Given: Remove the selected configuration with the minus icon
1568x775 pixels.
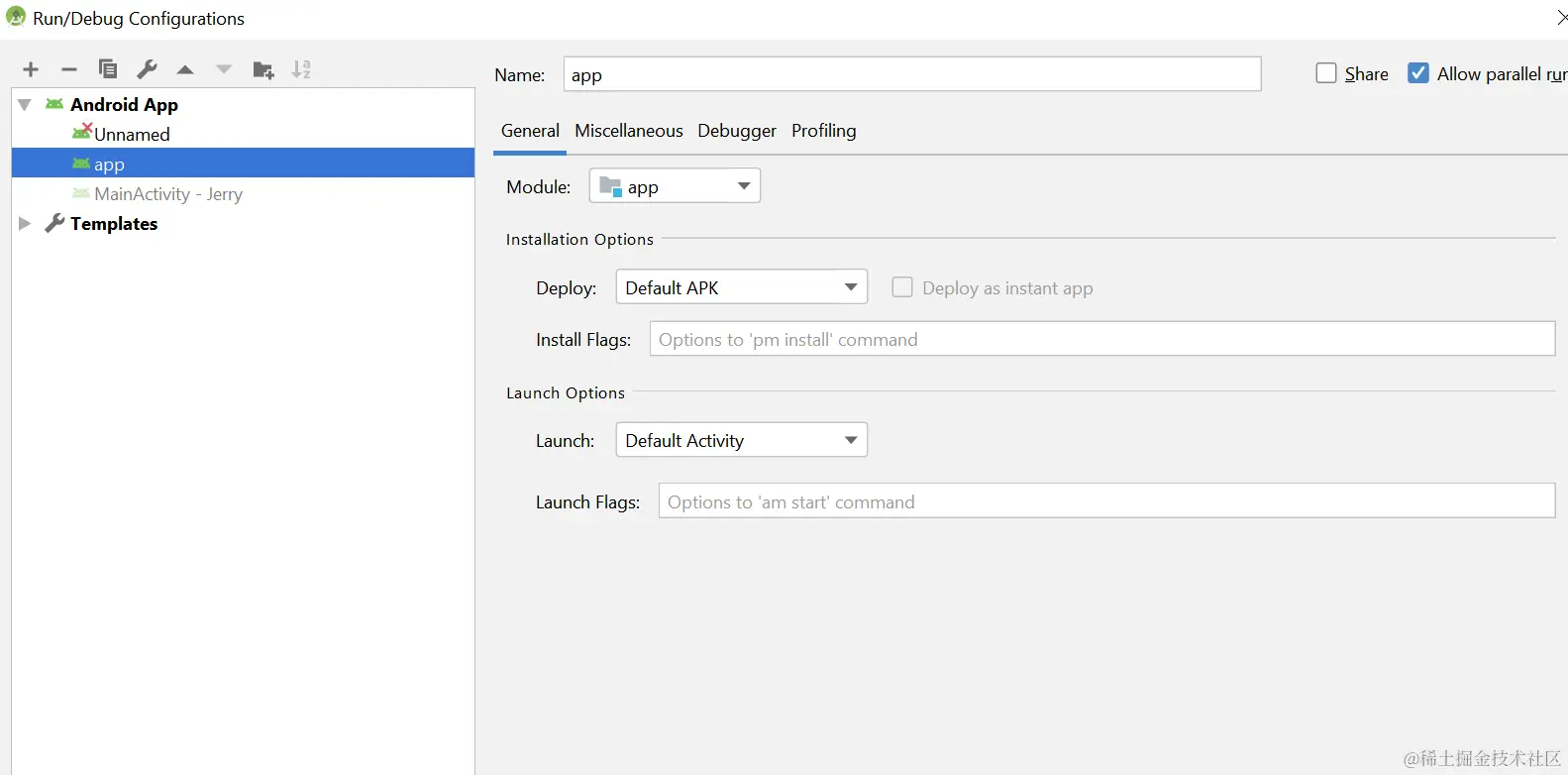Looking at the screenshot, I should [69, 69].
